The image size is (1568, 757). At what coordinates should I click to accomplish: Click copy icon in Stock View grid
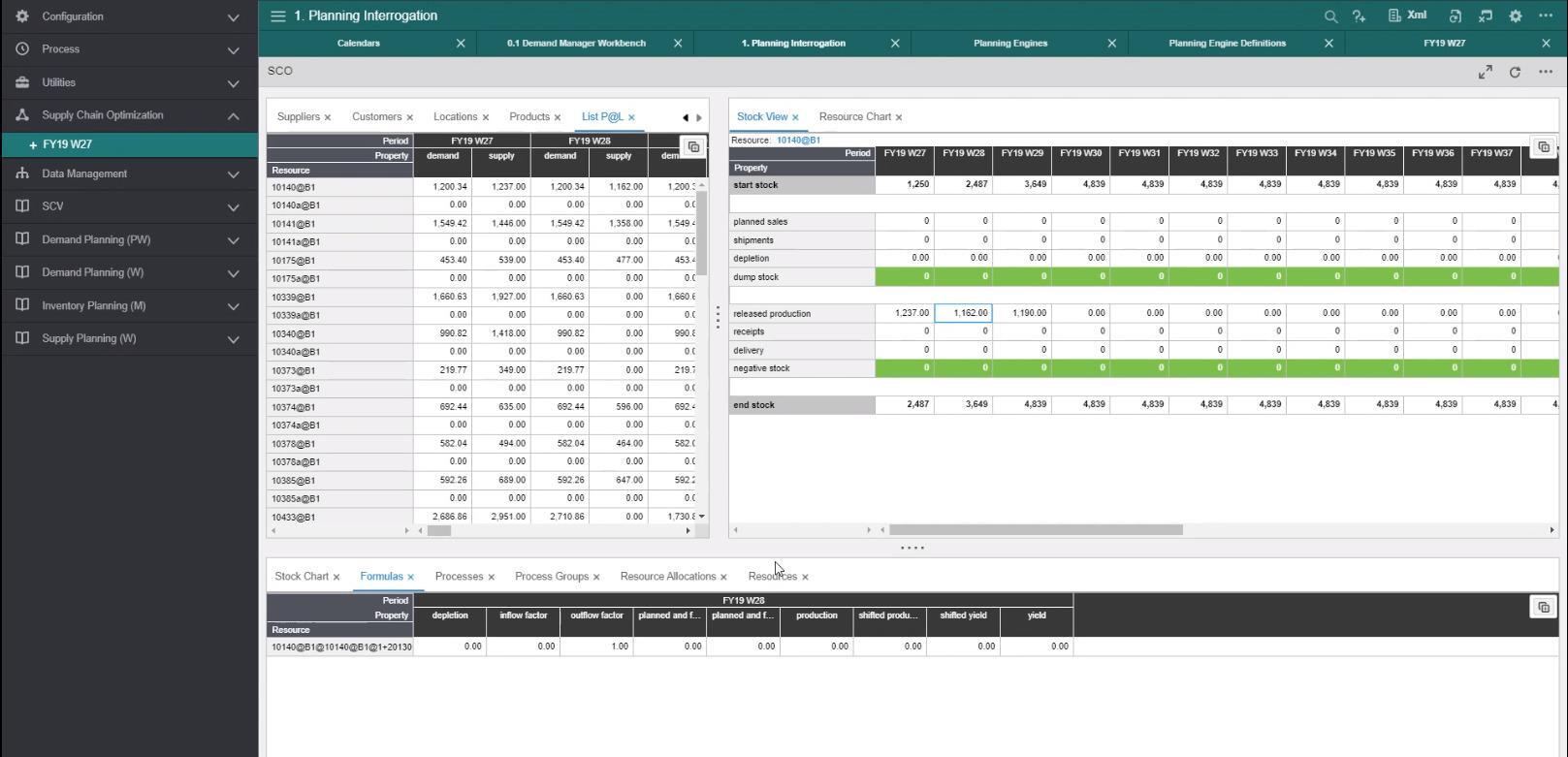1543,147
